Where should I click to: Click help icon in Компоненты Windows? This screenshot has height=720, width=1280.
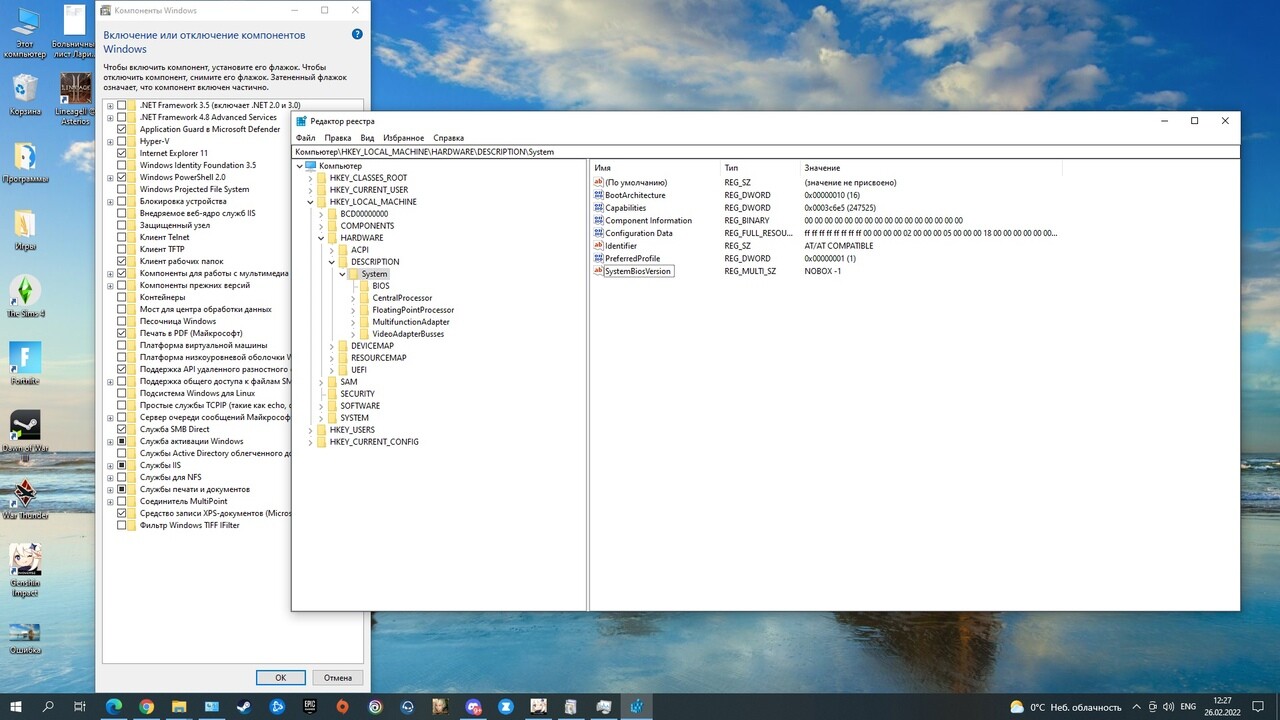click(x=357, y=34)
